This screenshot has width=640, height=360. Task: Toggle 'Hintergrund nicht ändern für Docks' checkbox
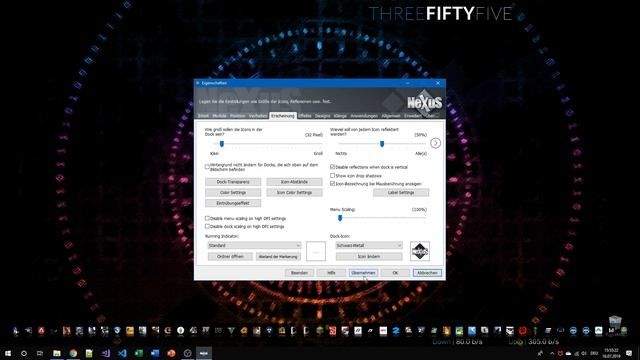[x=207, y=167]
